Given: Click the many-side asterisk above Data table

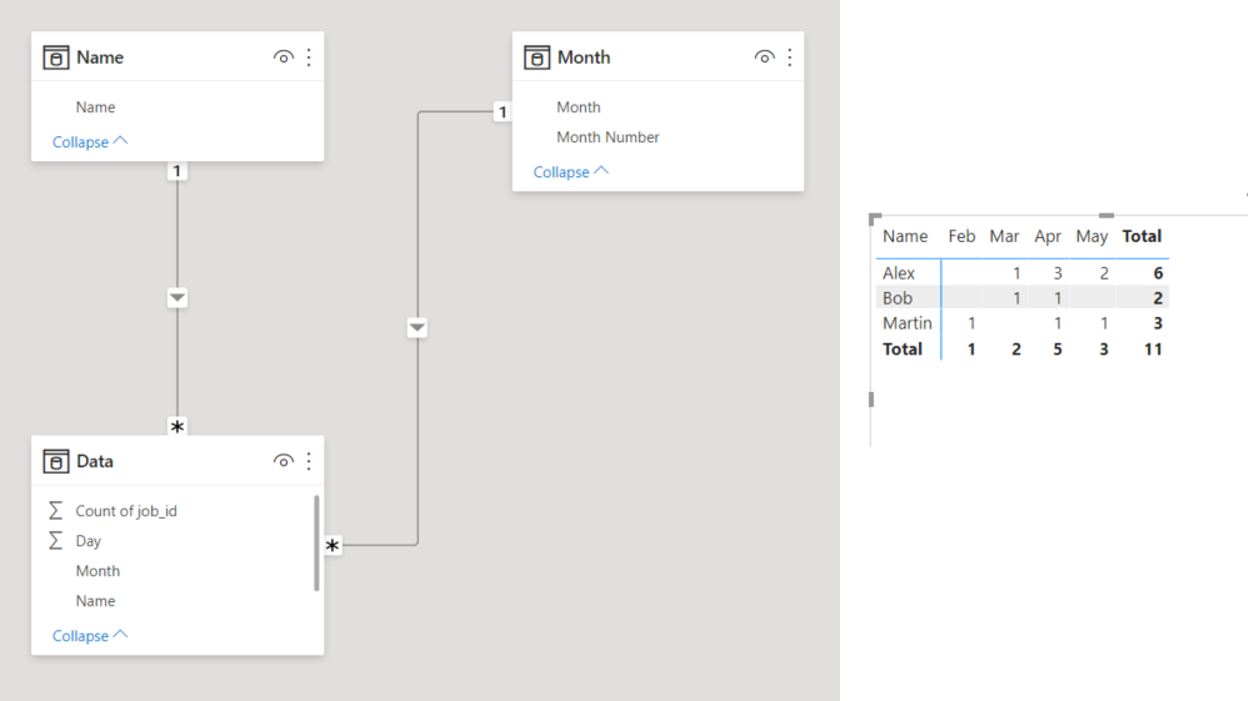Looking at the screenshot, I should point(177,427).
